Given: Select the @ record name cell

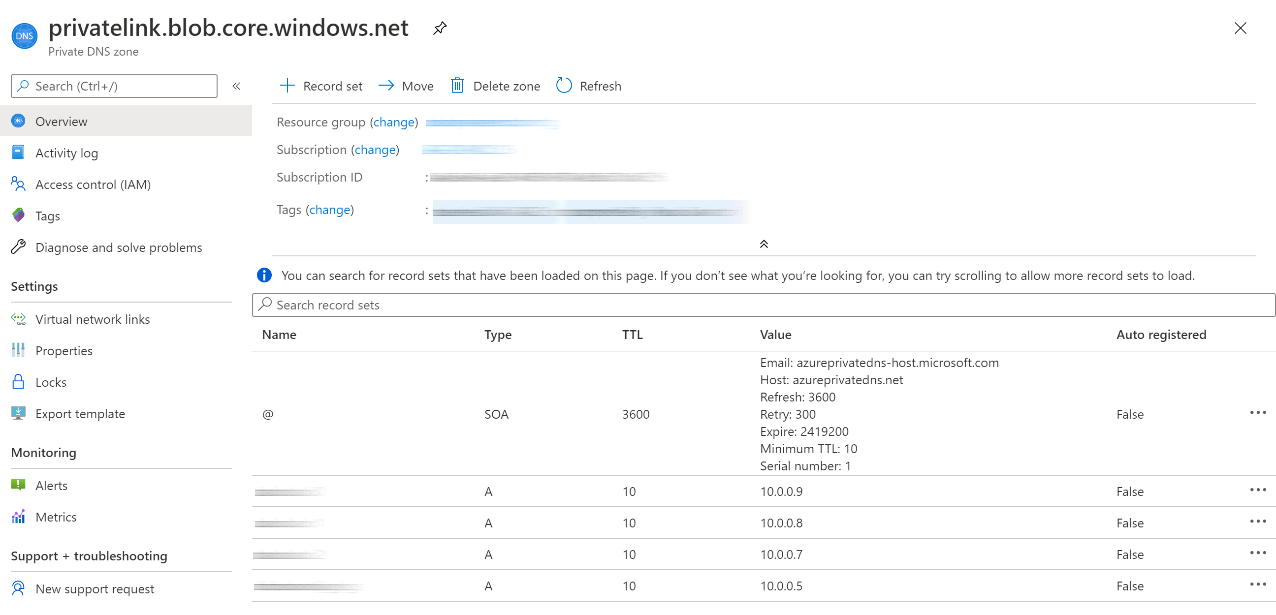Looking at the screenshot, I should point(268,414).
